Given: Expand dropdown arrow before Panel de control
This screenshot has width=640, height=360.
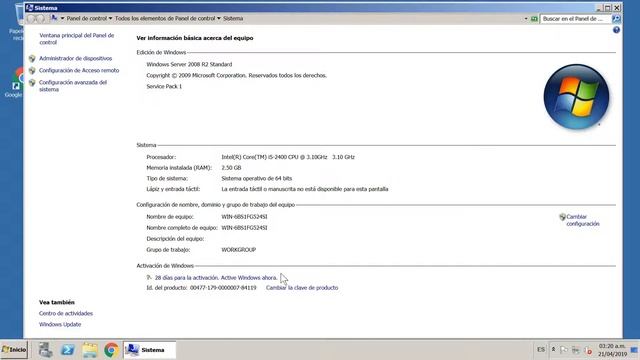Looking at the screenshot, I should [x=62, y=18].
